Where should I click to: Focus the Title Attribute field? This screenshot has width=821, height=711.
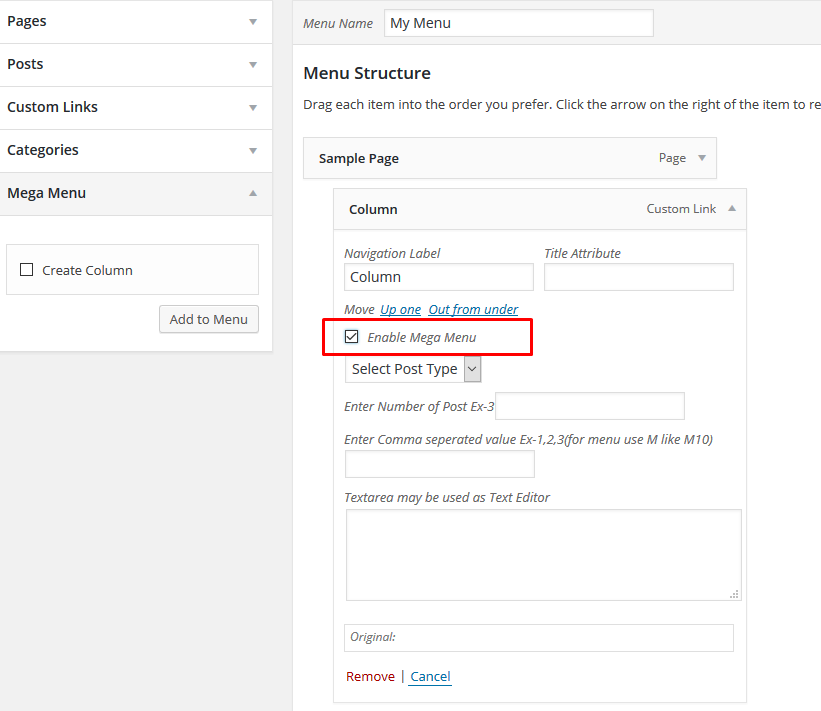[x=639, y=277]
